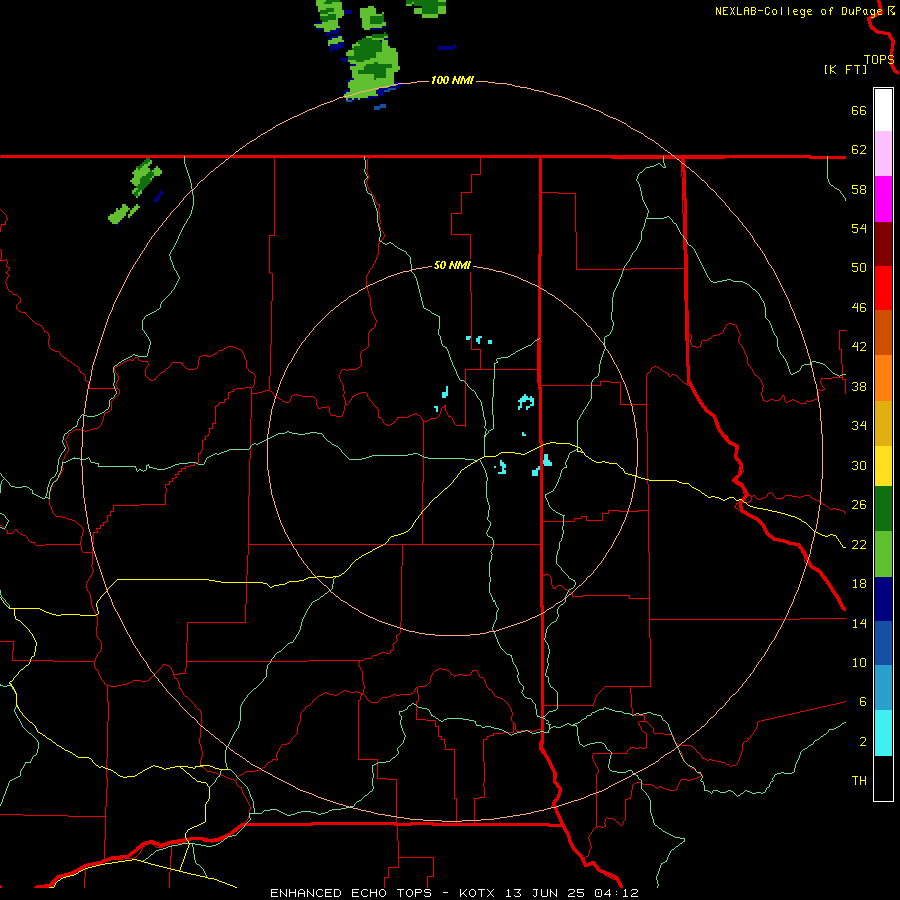
Task: Click the 18 legend value
Action: coord(859,584)
